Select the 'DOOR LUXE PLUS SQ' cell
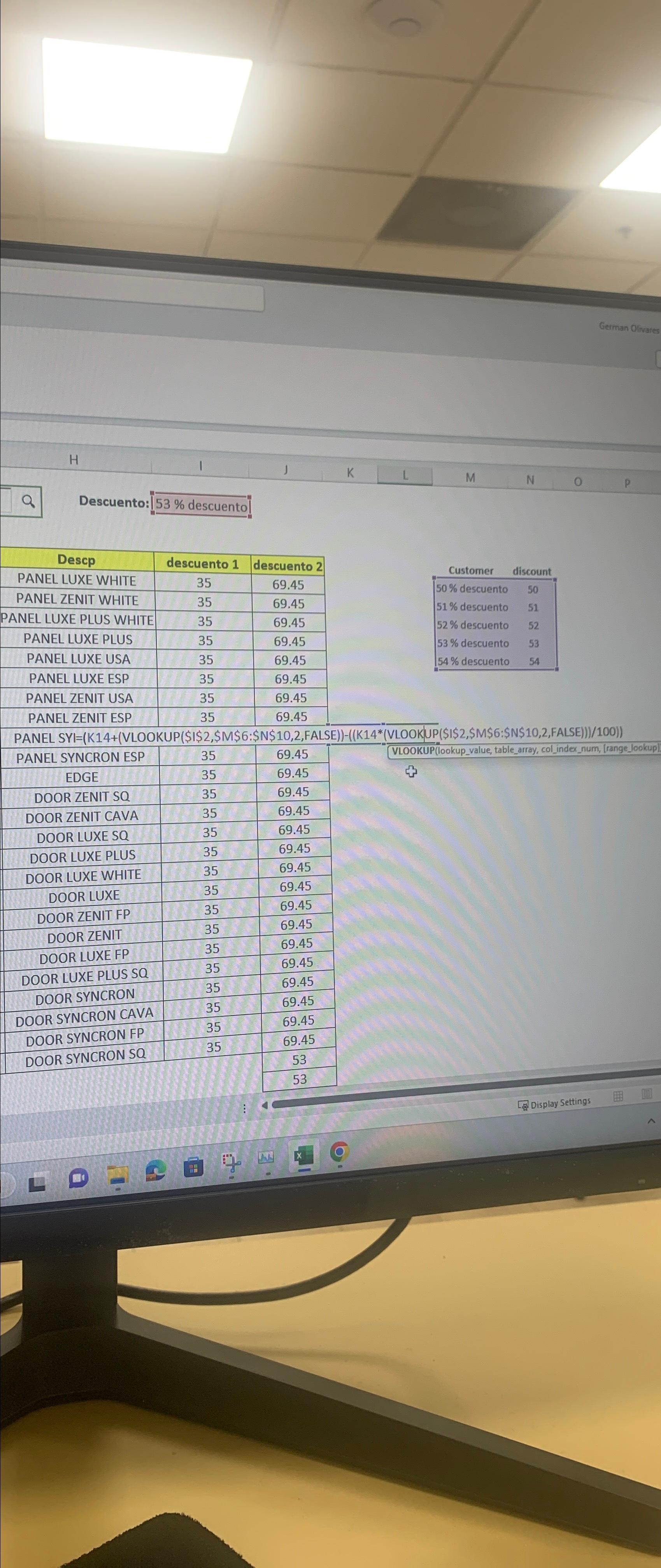Image resolution: width=661 pixels, height=1568 pixels. pos(85,977)
